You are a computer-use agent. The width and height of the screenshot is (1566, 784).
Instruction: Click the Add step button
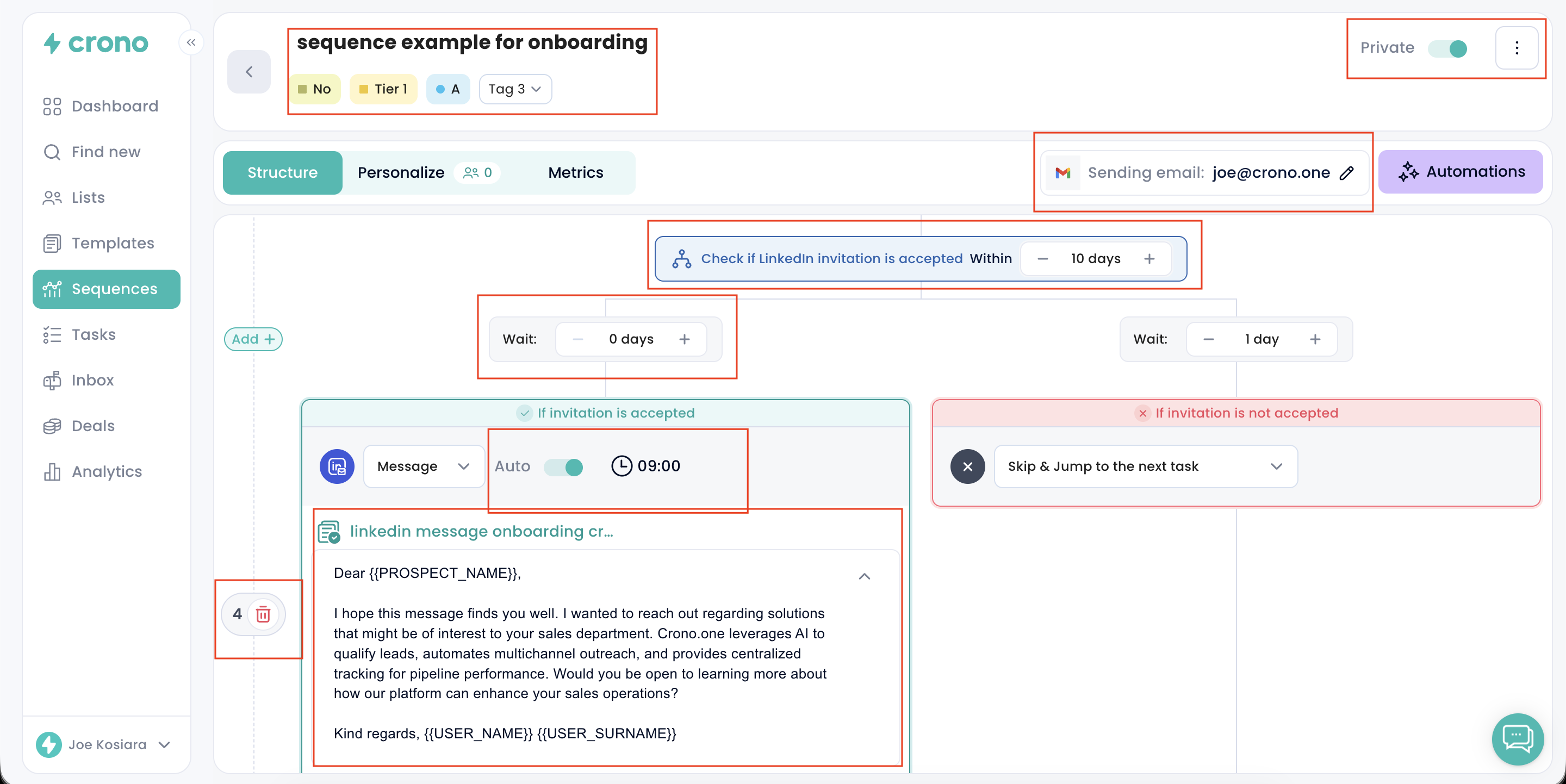tap(253, 339)
